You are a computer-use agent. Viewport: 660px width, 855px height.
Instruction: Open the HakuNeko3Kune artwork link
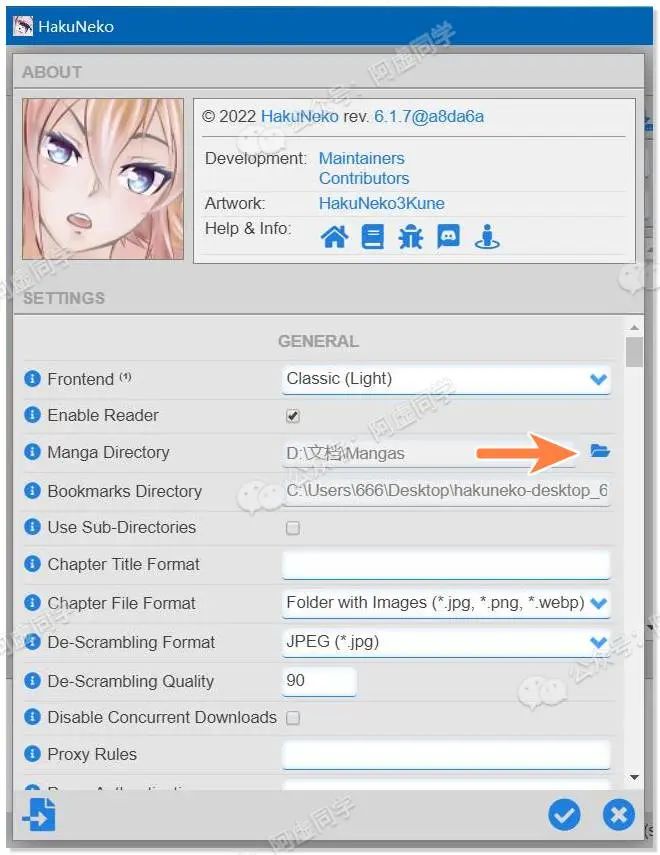point(382,203)
